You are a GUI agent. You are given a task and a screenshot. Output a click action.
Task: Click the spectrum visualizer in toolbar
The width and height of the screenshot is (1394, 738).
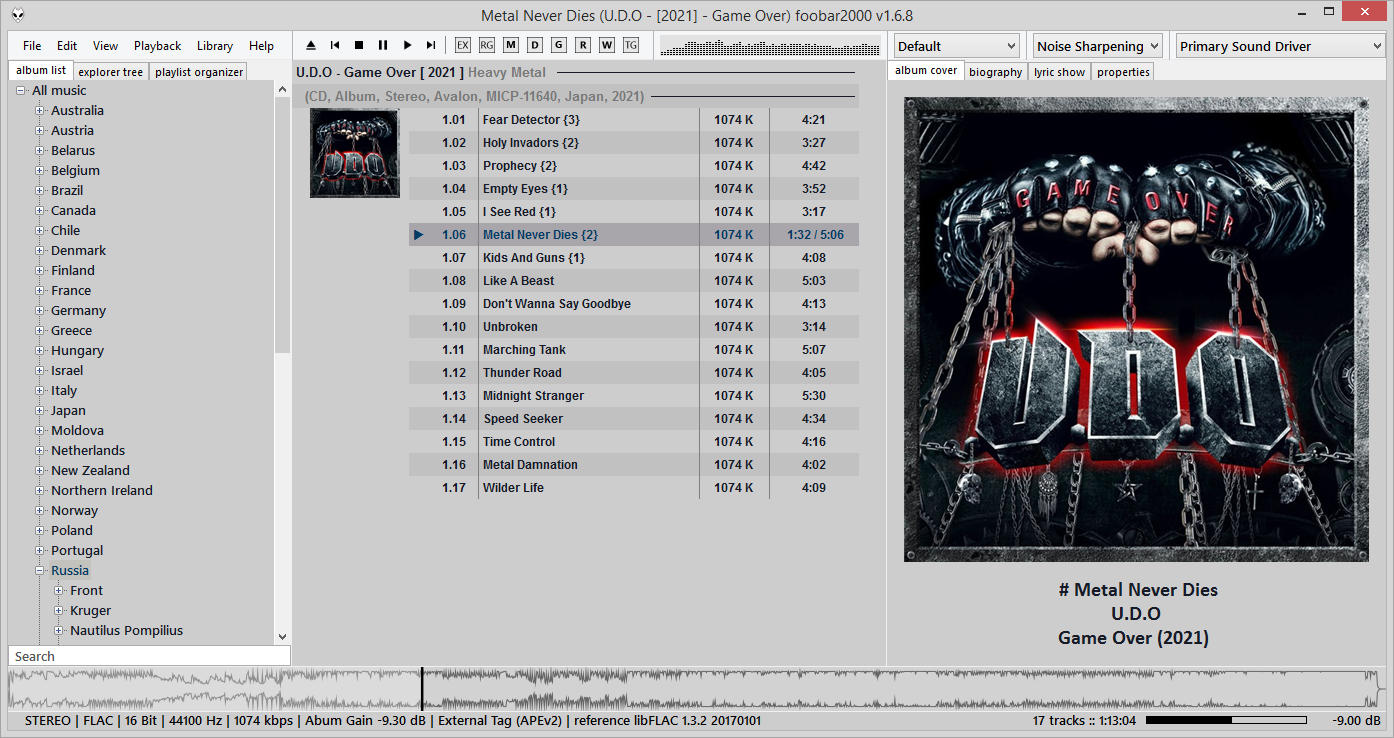[770, 47]
